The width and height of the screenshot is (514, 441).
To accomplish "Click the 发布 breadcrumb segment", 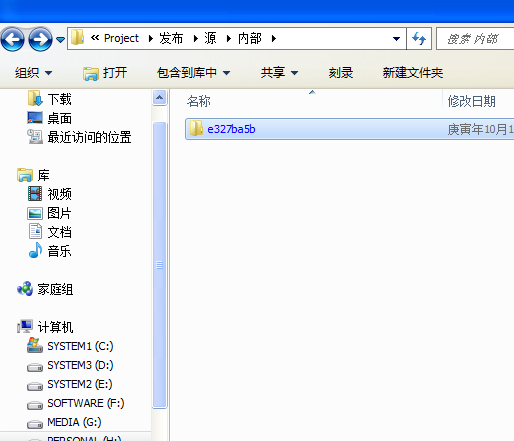I will (171, 38).
